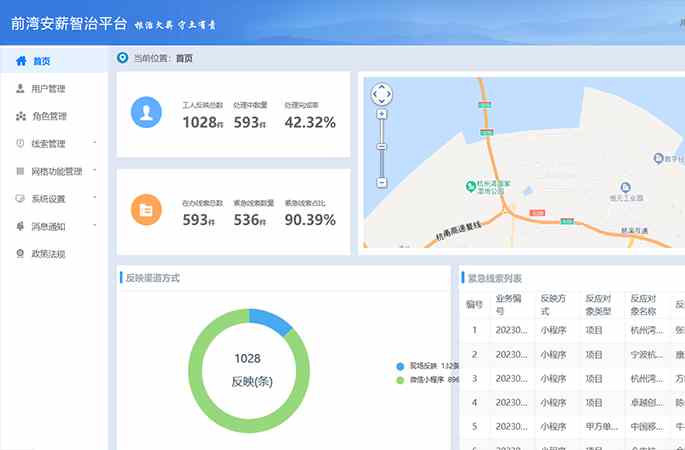Click the 杭州湾国家湿地公园 map marker

(471, 185)
